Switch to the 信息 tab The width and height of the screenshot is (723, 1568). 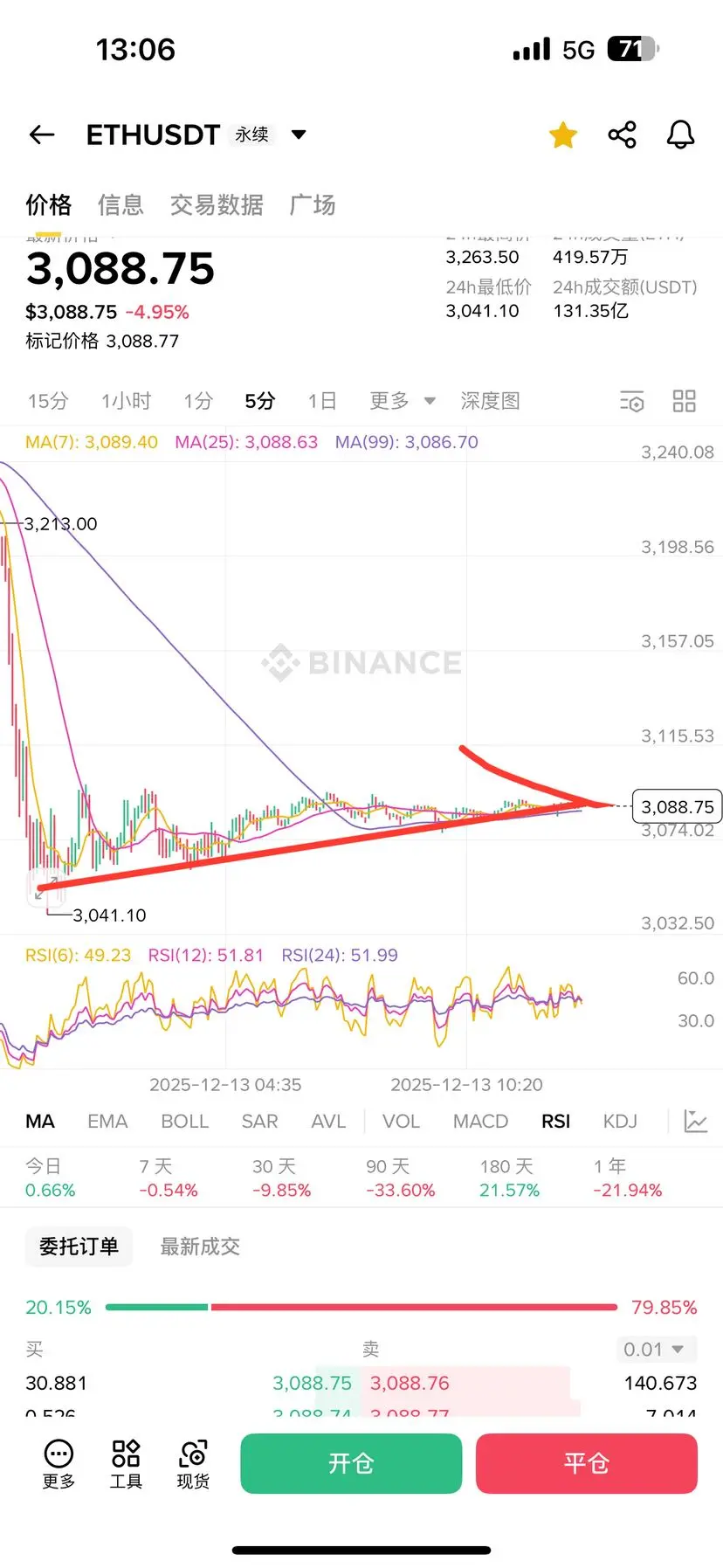tap(120, 205)
